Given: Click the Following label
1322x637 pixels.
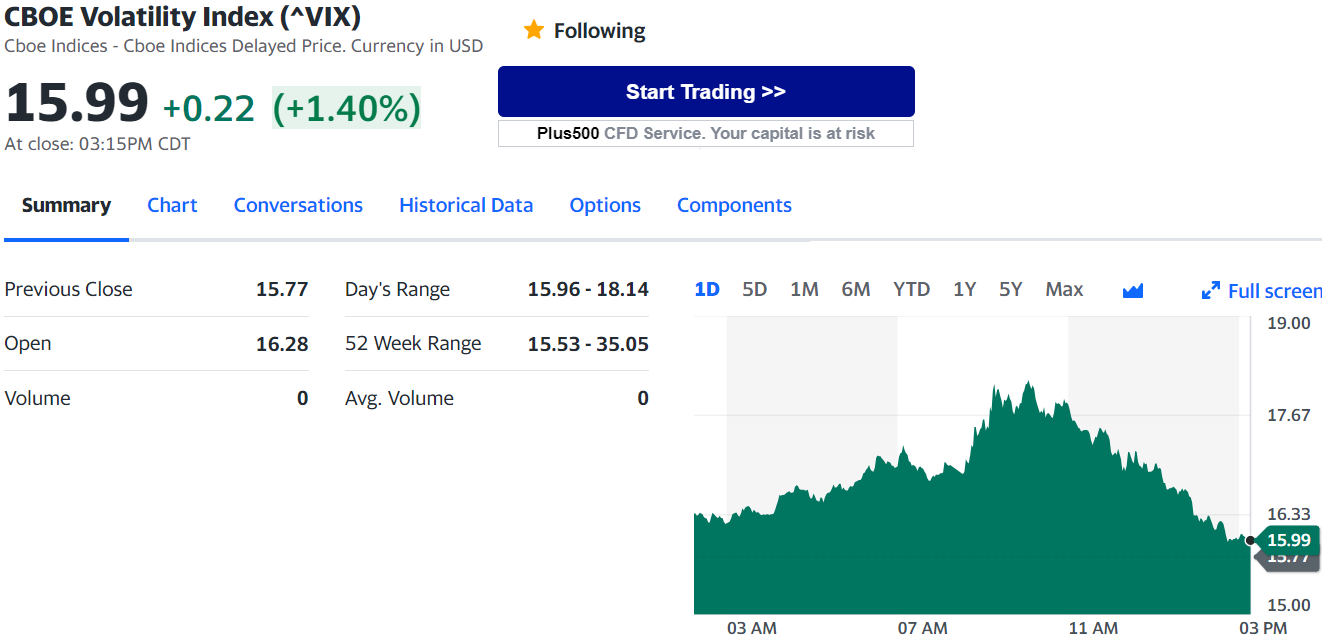Looking at the screenshot, I should [x=600, y=31].
